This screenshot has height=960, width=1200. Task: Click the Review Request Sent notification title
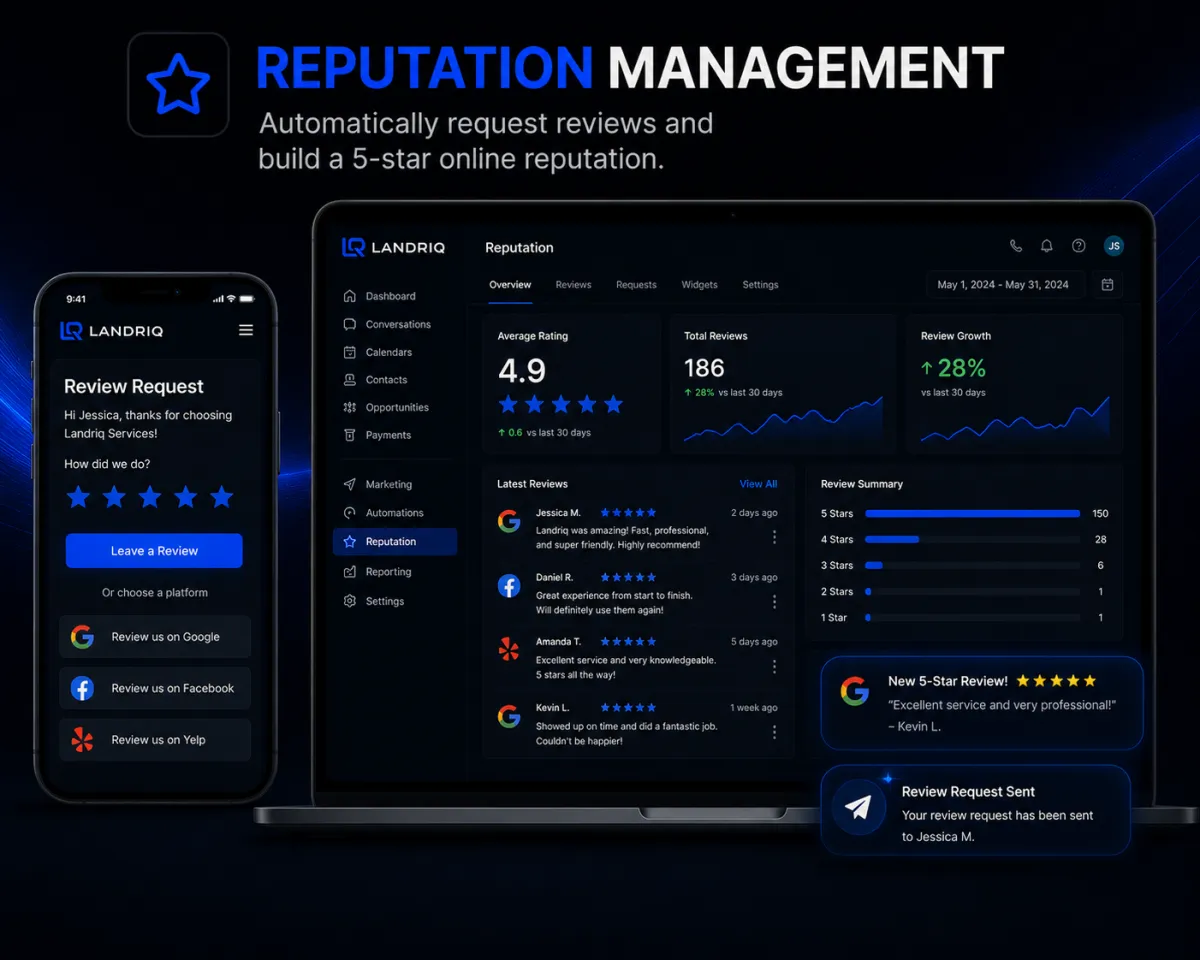[968, 791]
